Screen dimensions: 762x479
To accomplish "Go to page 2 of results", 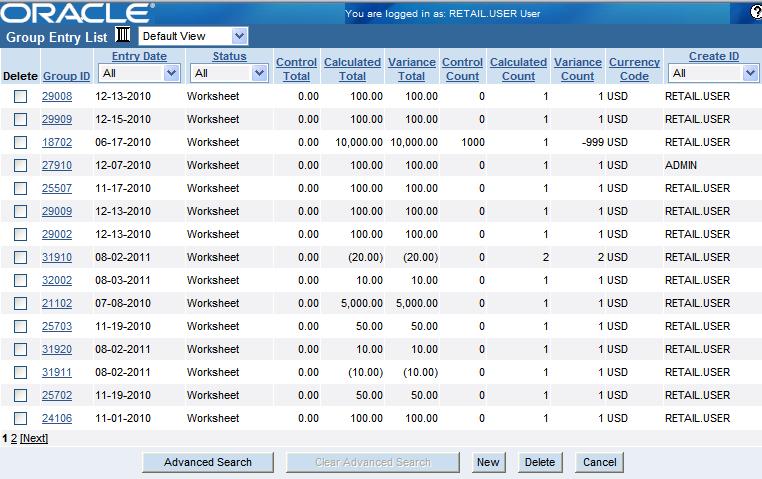I will click(14, 438).
